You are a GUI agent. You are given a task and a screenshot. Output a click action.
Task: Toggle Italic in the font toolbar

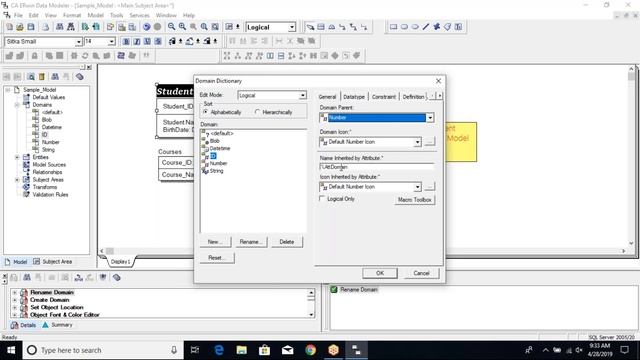137,41
